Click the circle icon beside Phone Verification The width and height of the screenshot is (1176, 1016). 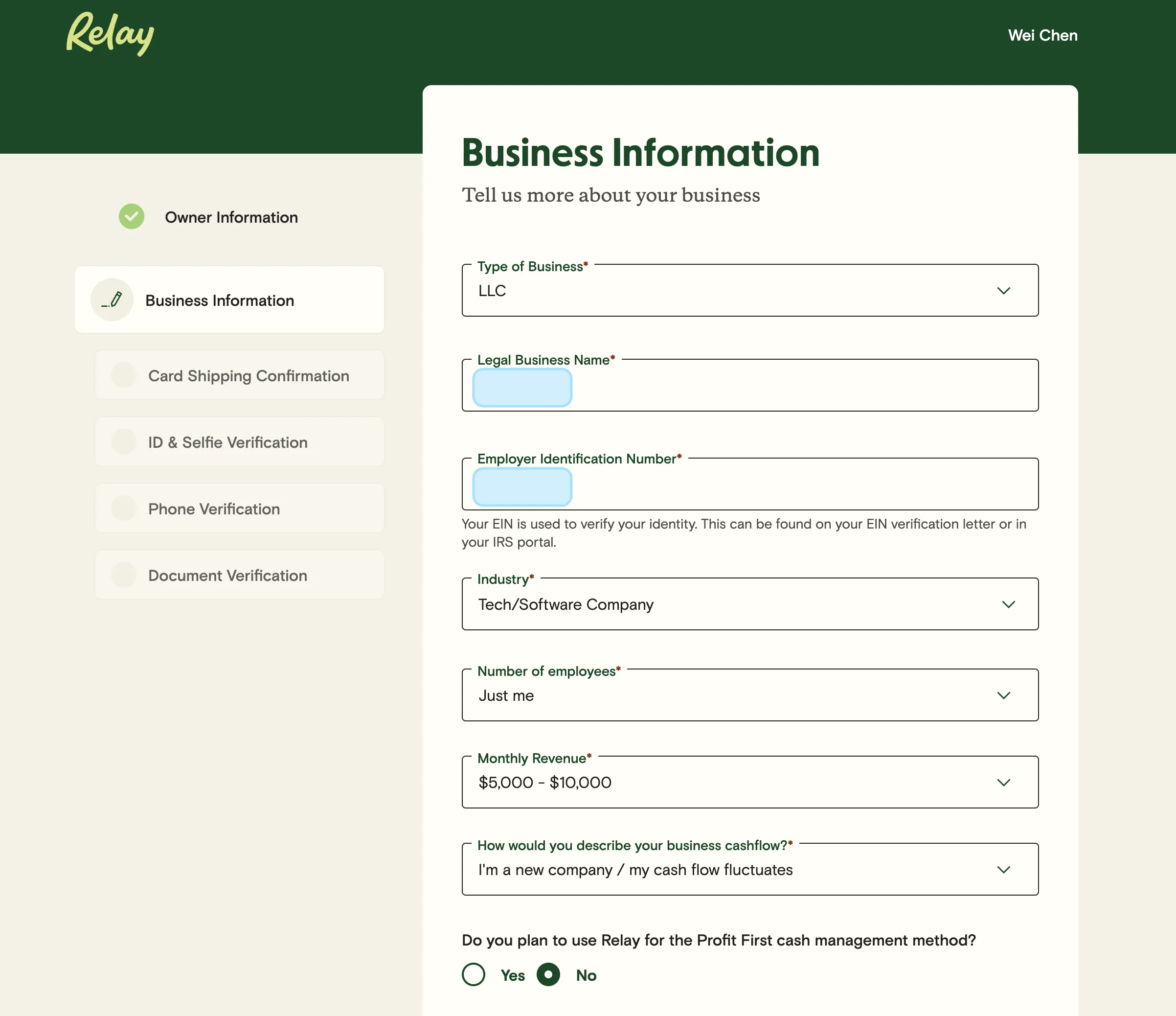click(x=124, y=508)
